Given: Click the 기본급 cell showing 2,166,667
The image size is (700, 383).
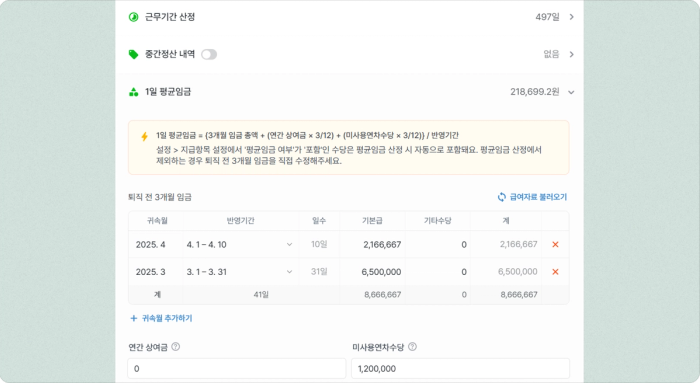Looking at the screenshot, I should pyautogui.click(x=373, y=244).
